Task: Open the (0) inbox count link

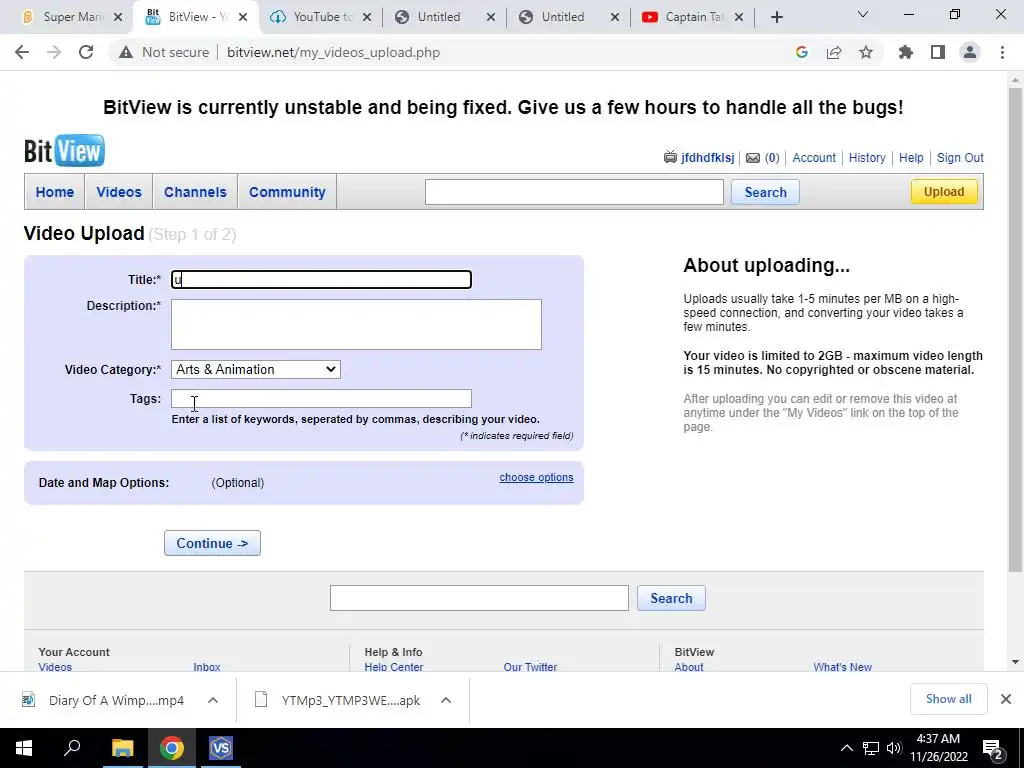Action: 772,157
